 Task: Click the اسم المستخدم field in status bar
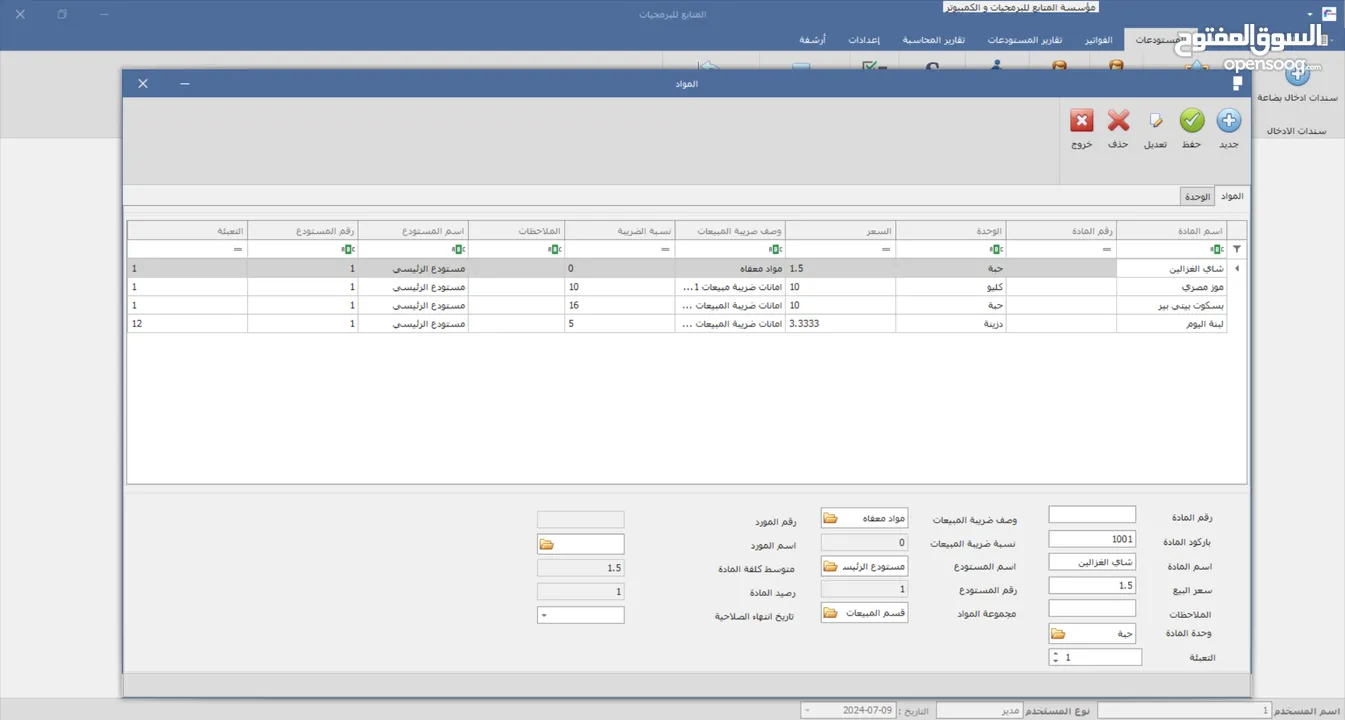pos(1185,710)
